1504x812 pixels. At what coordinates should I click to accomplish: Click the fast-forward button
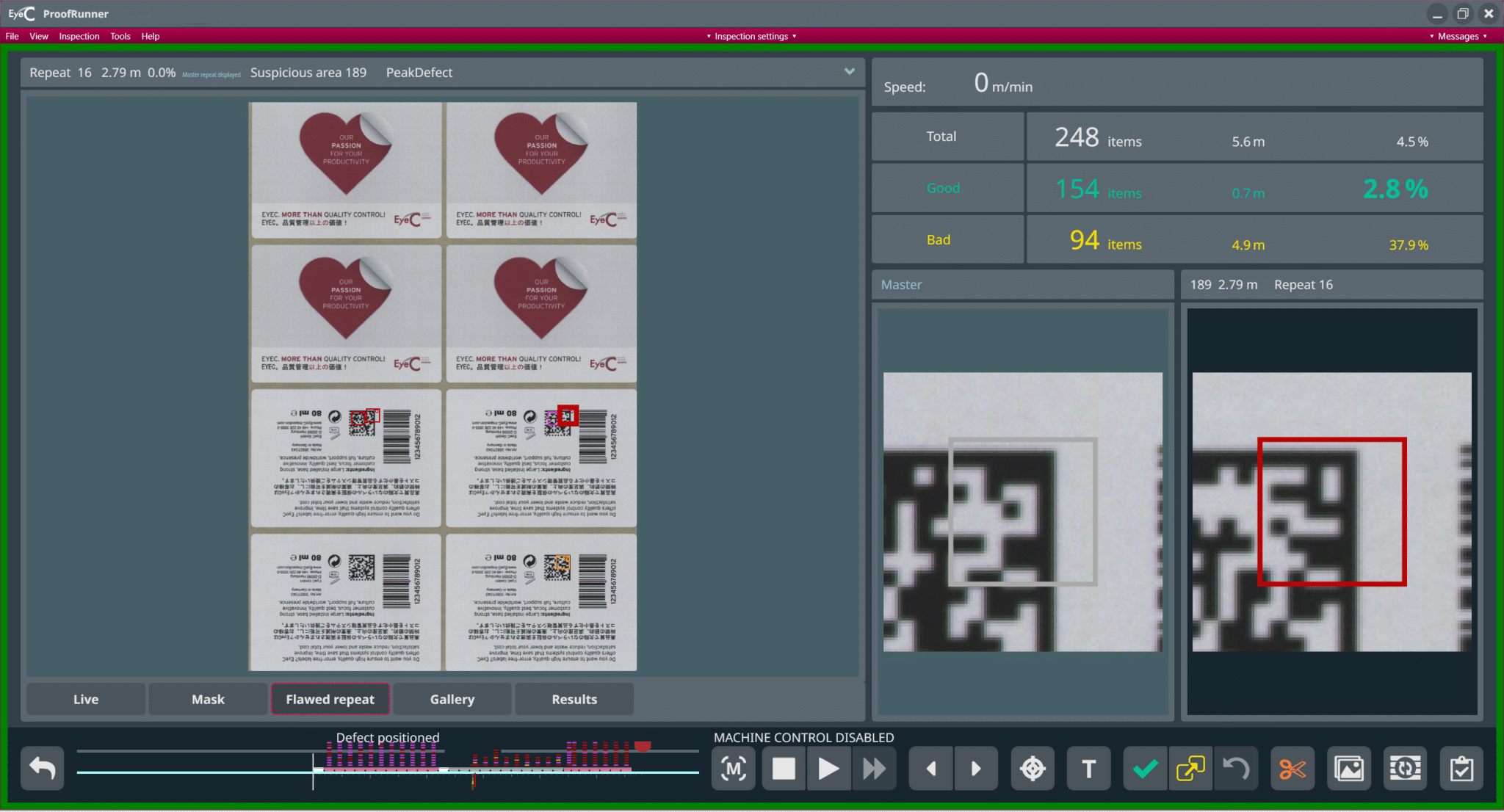874,769
